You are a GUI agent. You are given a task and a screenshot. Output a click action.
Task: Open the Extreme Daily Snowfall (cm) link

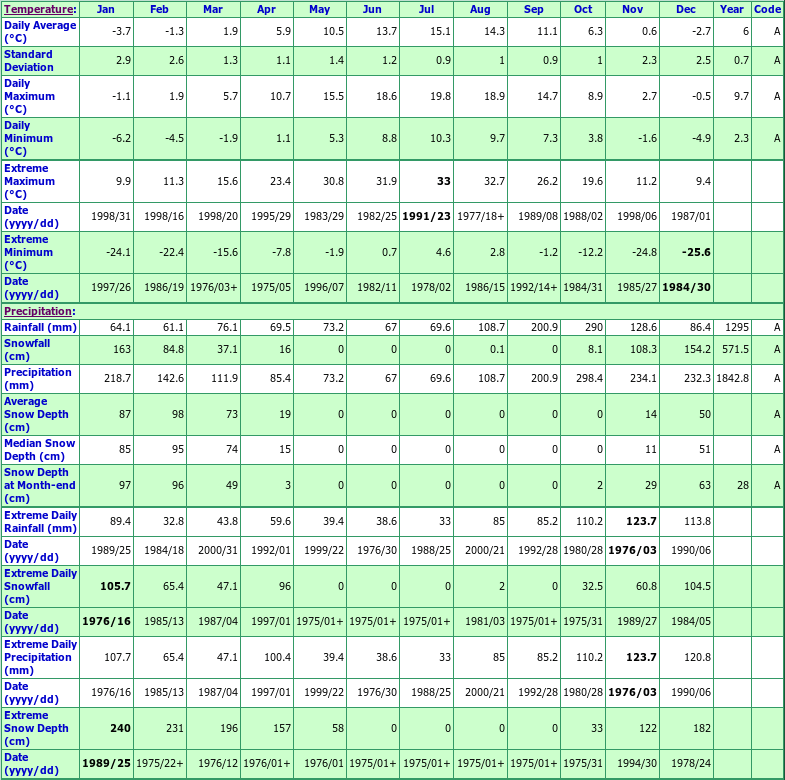tap(40, 585)
